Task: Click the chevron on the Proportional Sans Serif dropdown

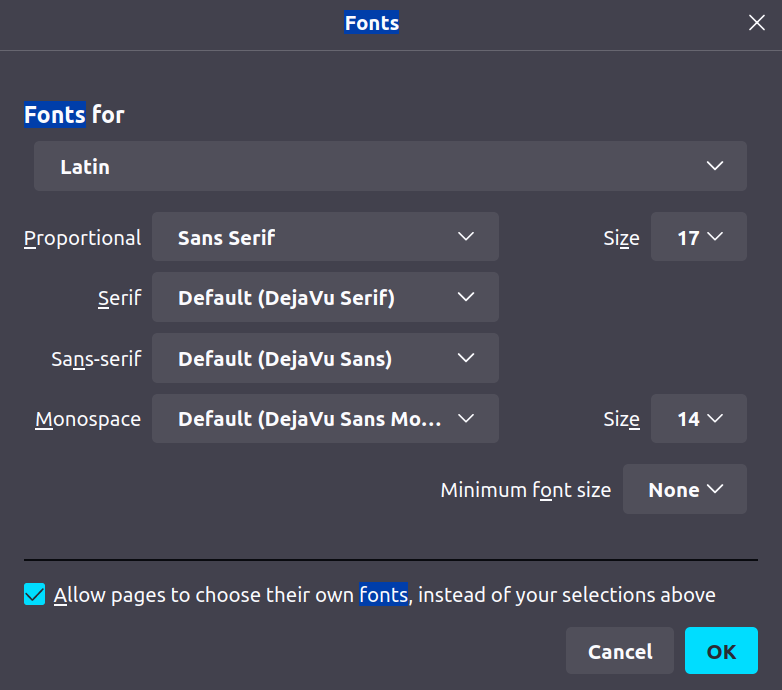Action: 465,237
